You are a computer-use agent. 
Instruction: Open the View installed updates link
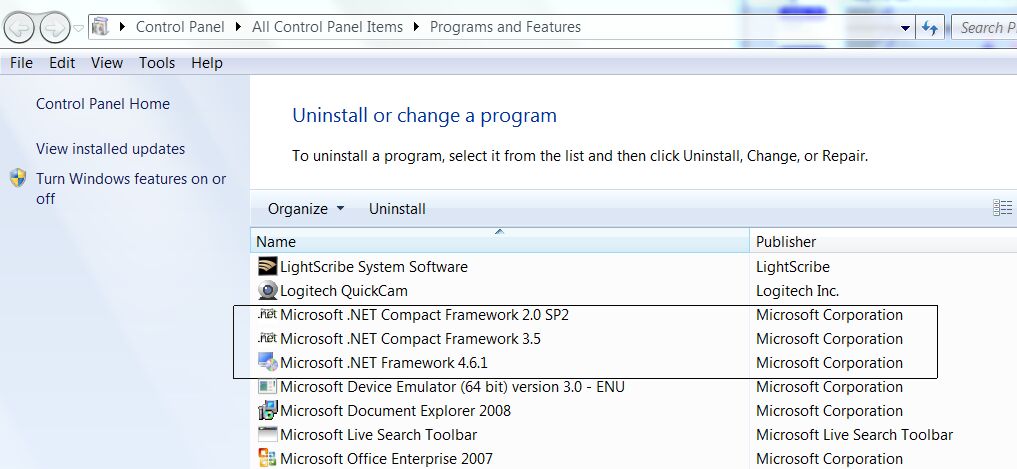(111, 149)
